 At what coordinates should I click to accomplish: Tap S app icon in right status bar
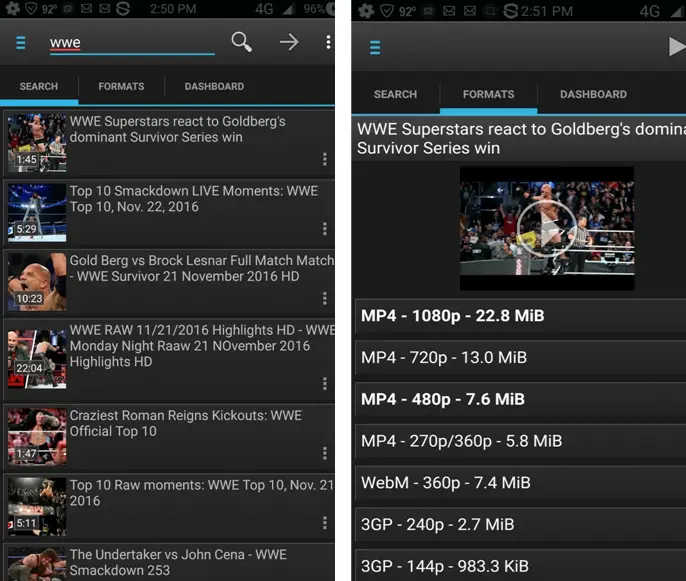coord(510,11)
